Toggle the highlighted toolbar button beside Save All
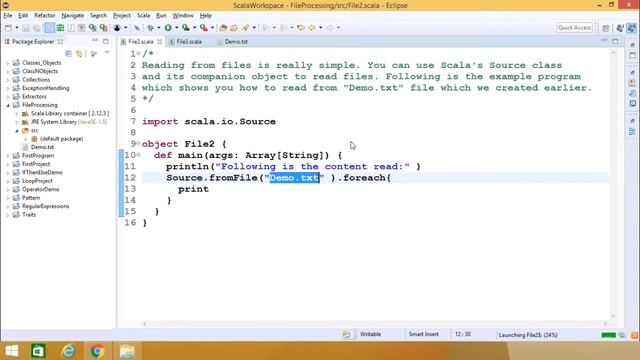 (49, 28)
